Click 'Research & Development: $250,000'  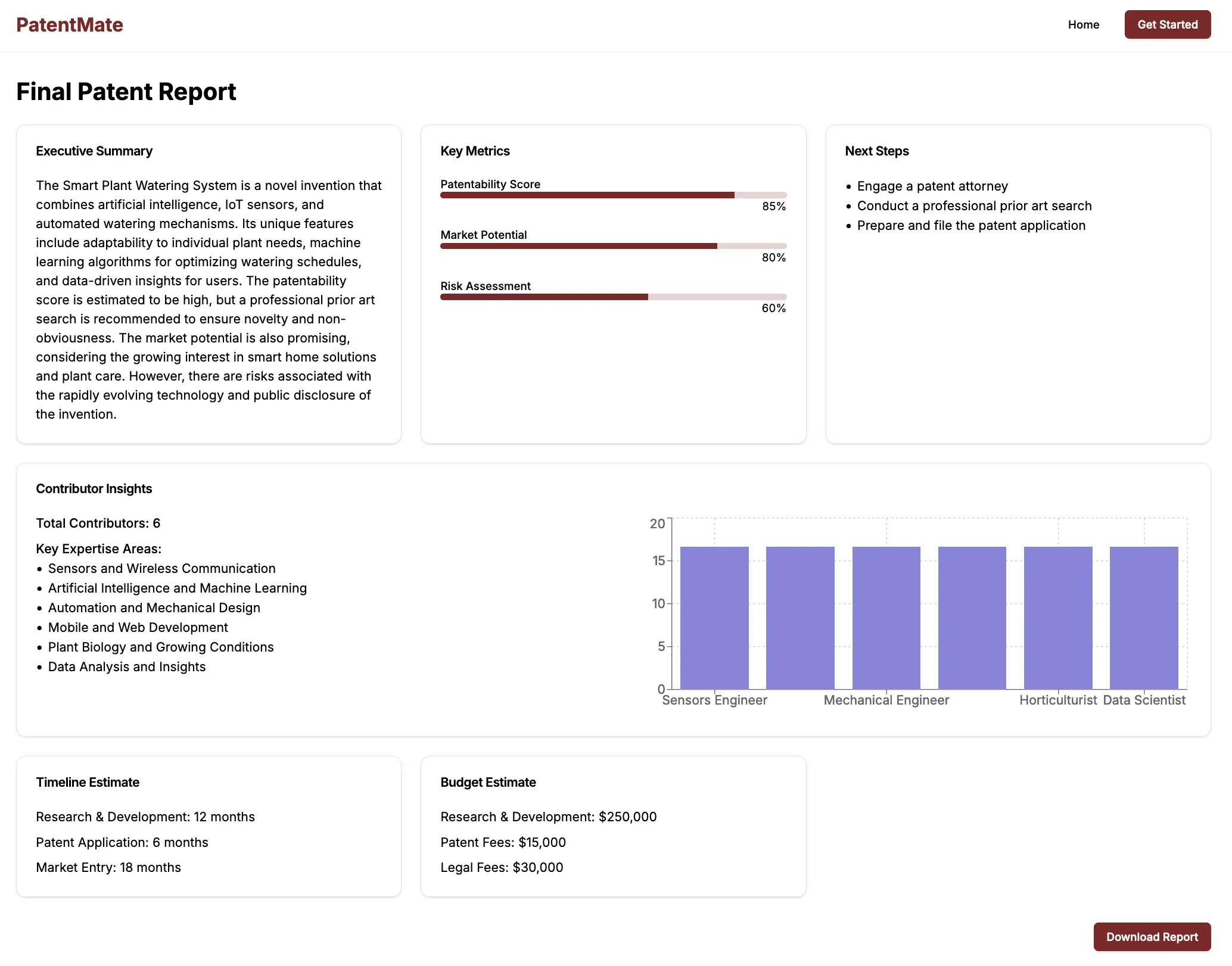pos(549,817)
